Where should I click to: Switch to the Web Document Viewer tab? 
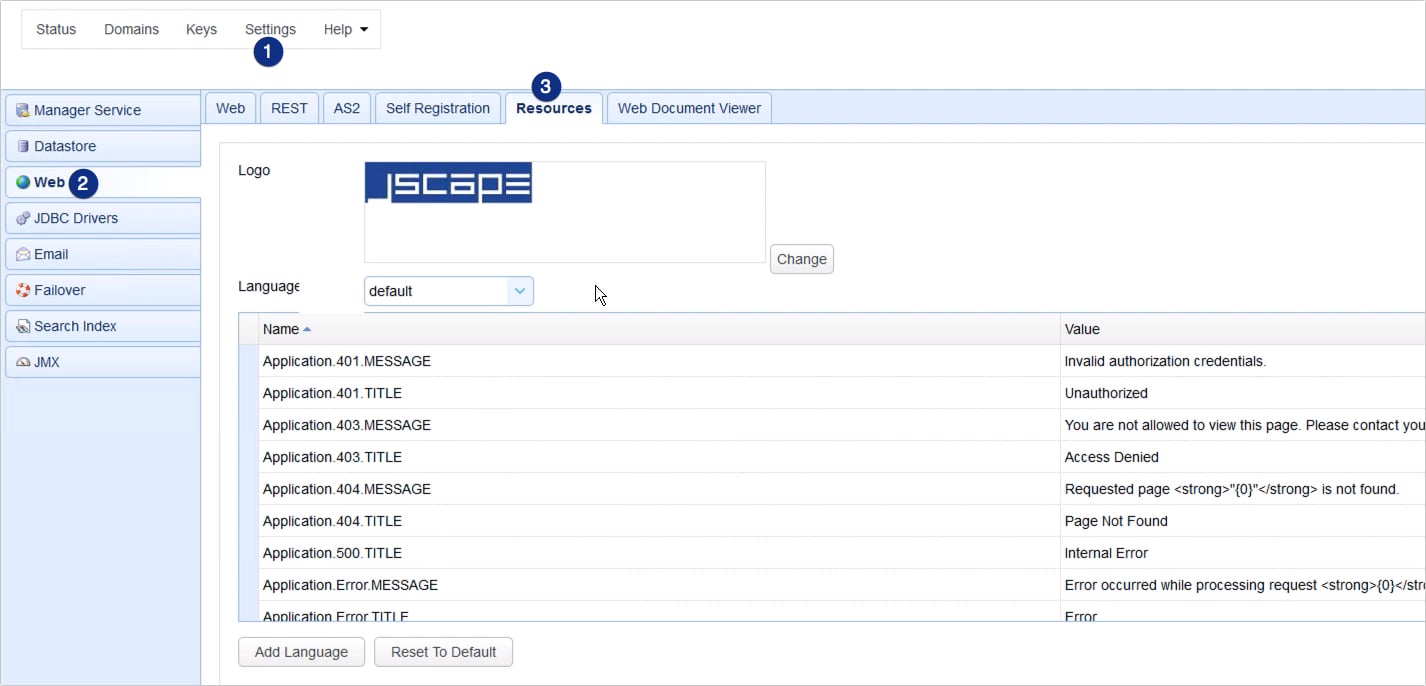coord(688,107)
